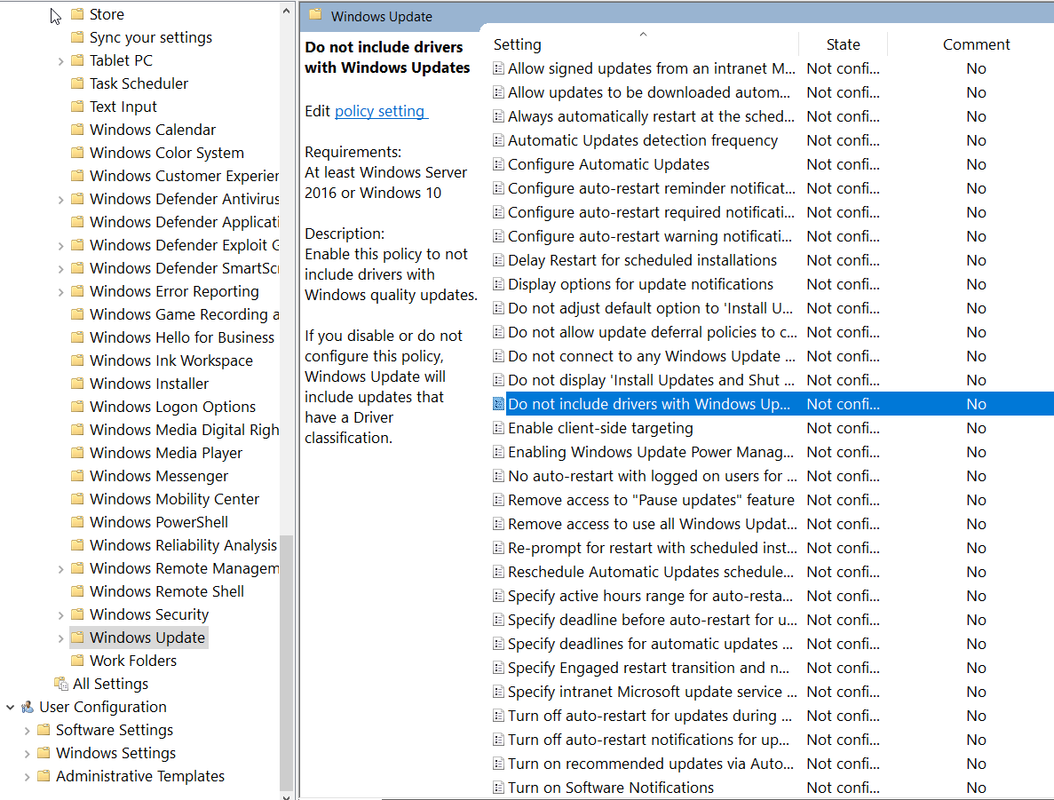The width and height of the screenshot is (1054, 800).
Task: Open the Edit policy setting link
Action: 380,111
